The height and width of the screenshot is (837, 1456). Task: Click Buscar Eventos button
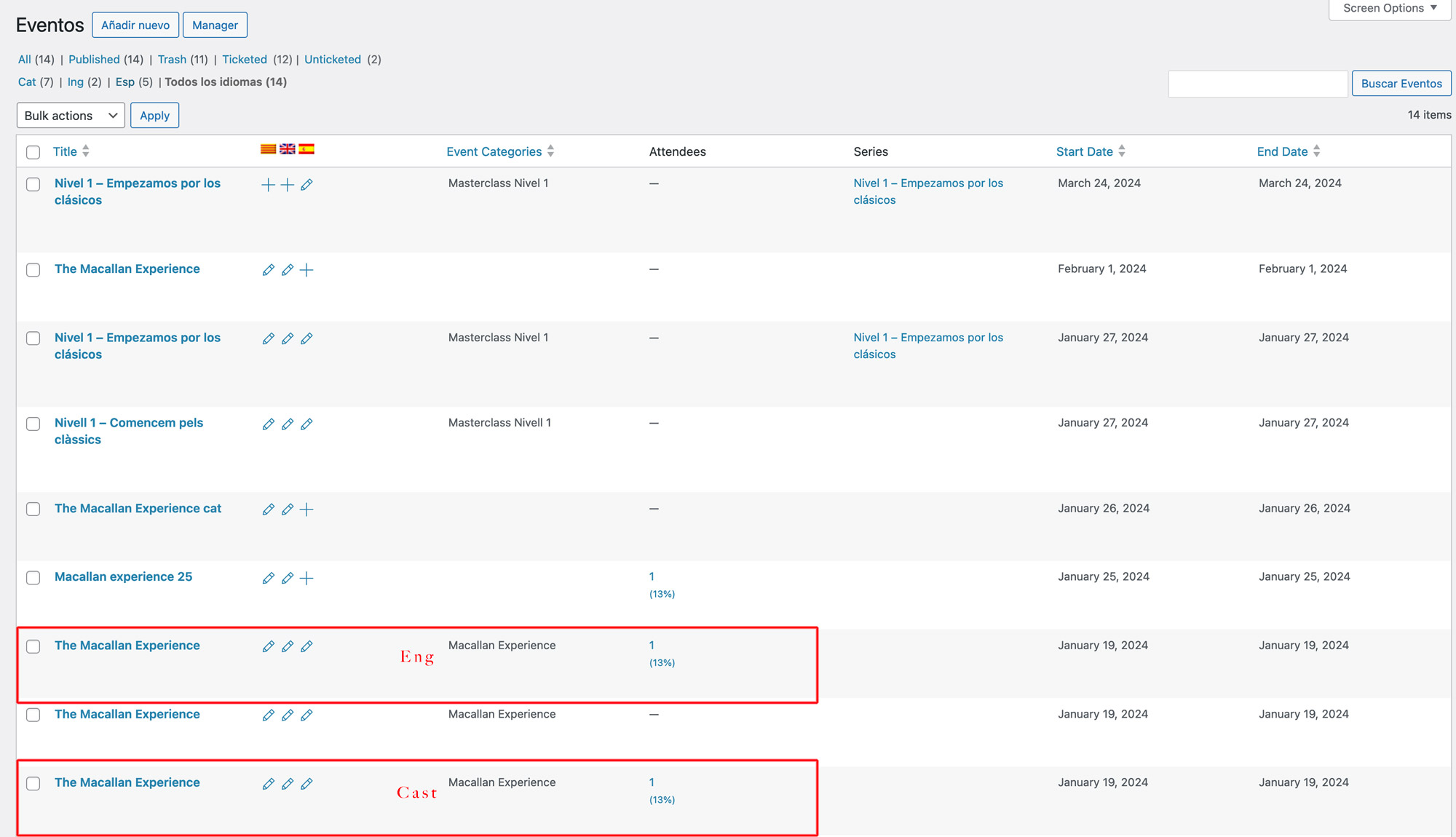click(x=1401, y=83)
